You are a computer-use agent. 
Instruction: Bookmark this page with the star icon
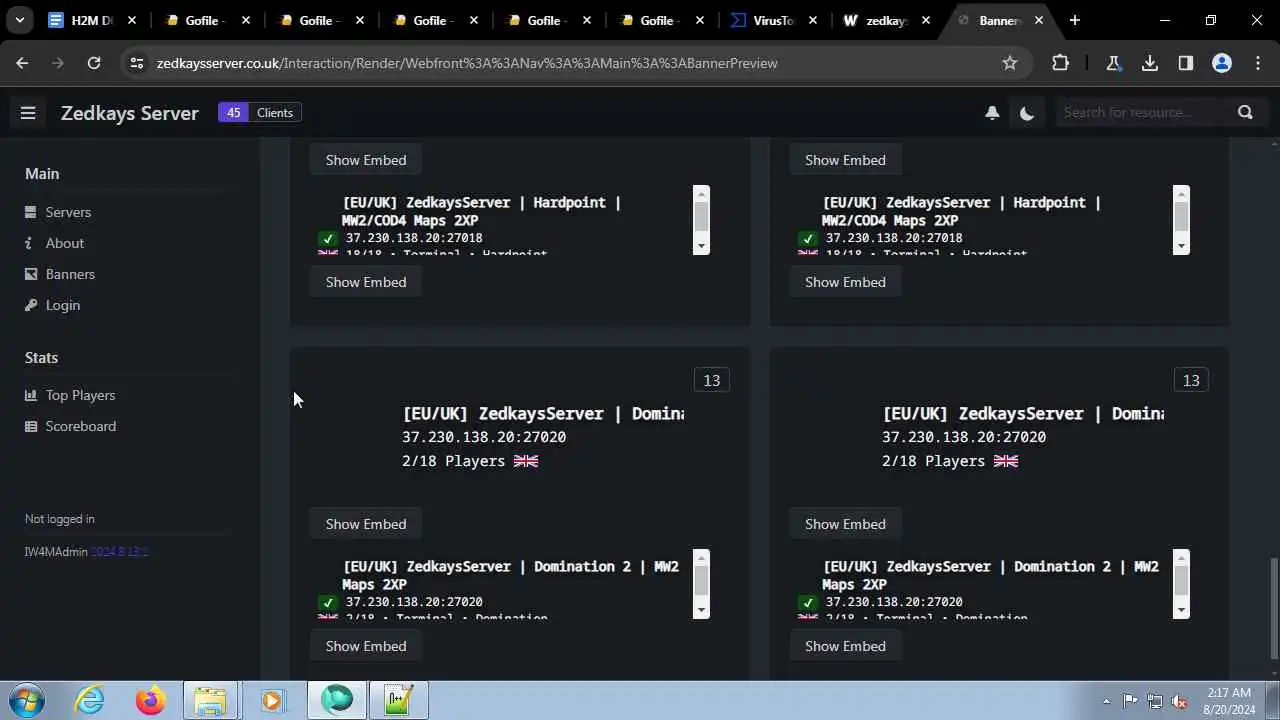point(1010,63)
